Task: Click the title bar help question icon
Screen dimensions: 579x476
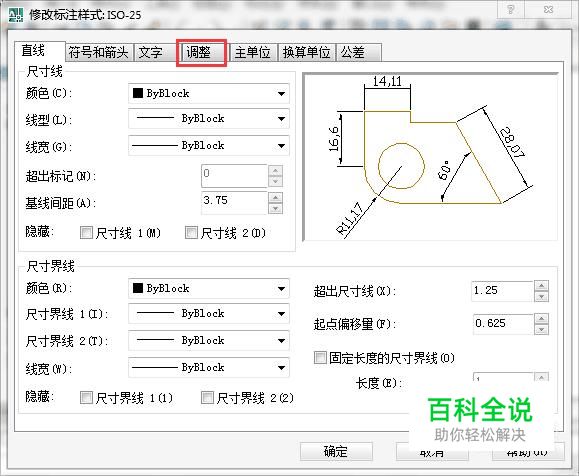Action: (511, 9)
